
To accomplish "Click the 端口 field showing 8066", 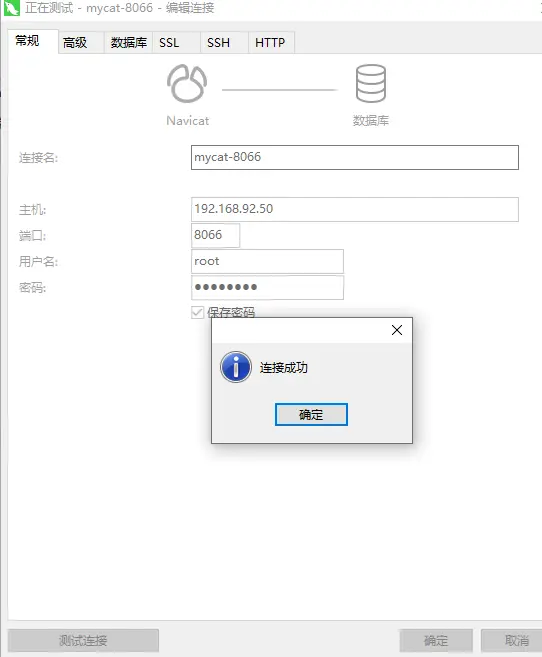I will pyautogui.click(x=215, y=235).
